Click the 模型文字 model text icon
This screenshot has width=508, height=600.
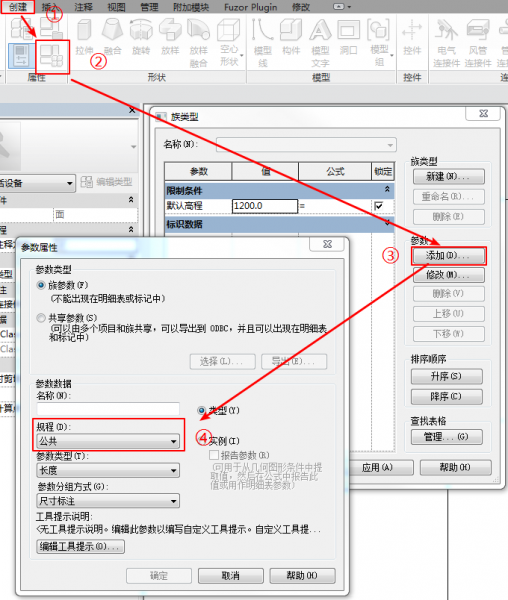pyautogui.click(x=320, y=43)
